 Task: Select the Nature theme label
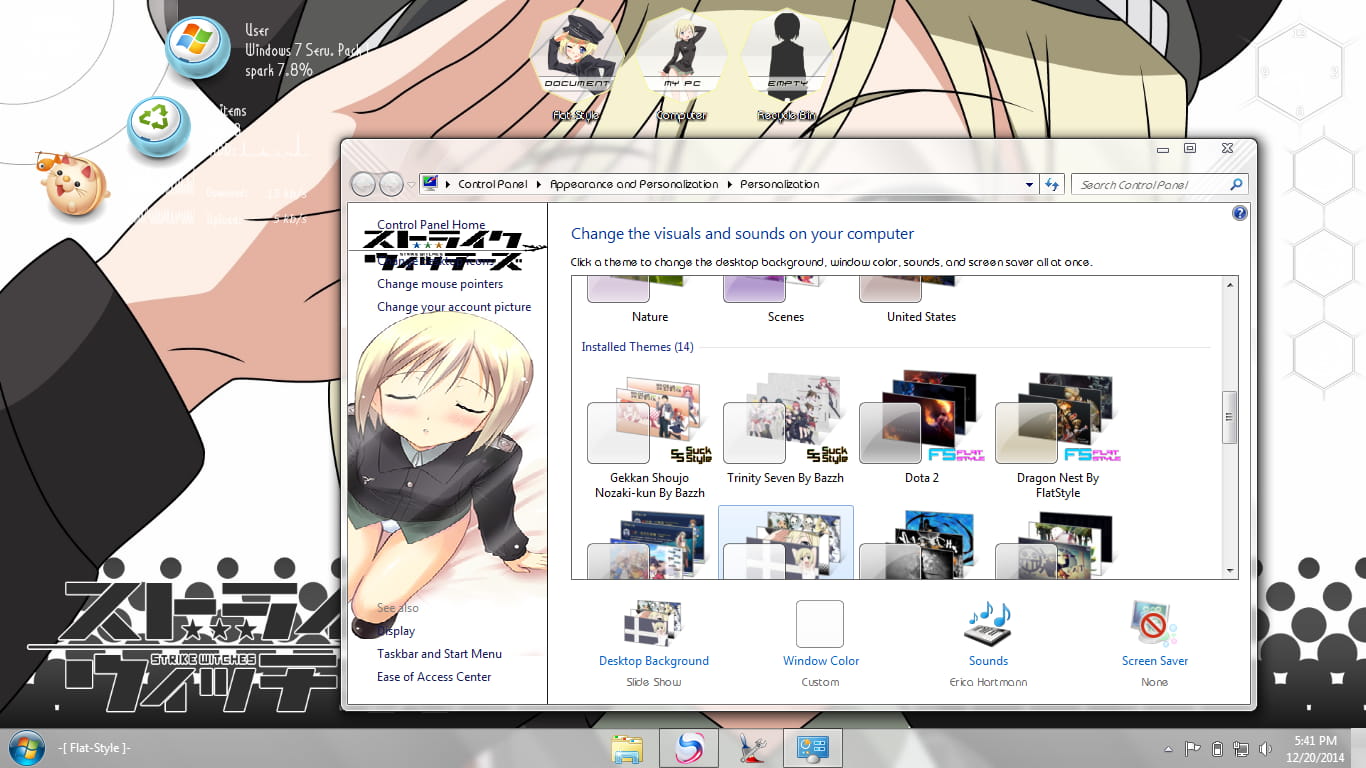point(650,317)
